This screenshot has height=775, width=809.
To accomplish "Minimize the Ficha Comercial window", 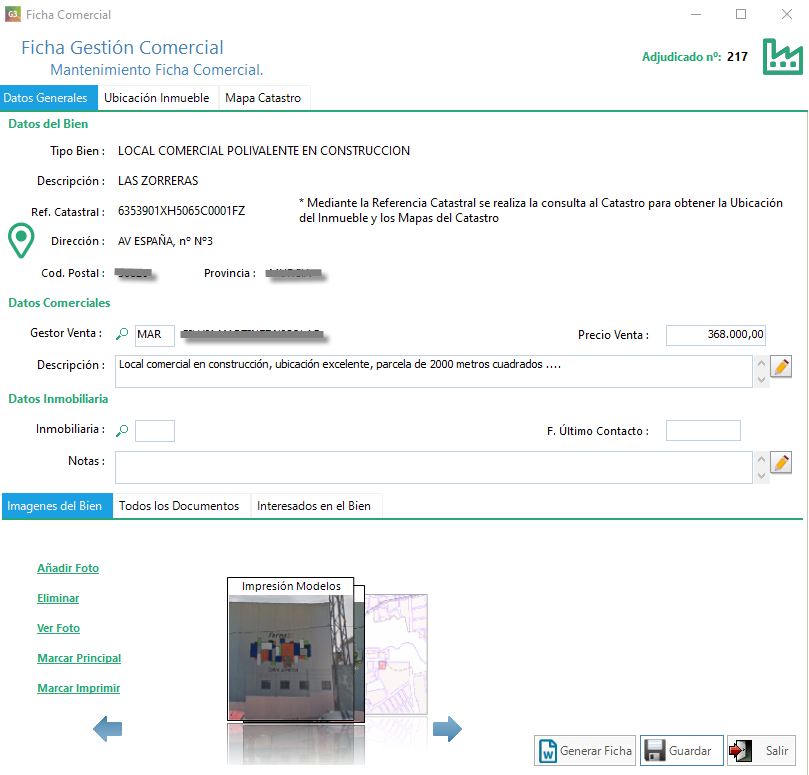I will (696, 14).
